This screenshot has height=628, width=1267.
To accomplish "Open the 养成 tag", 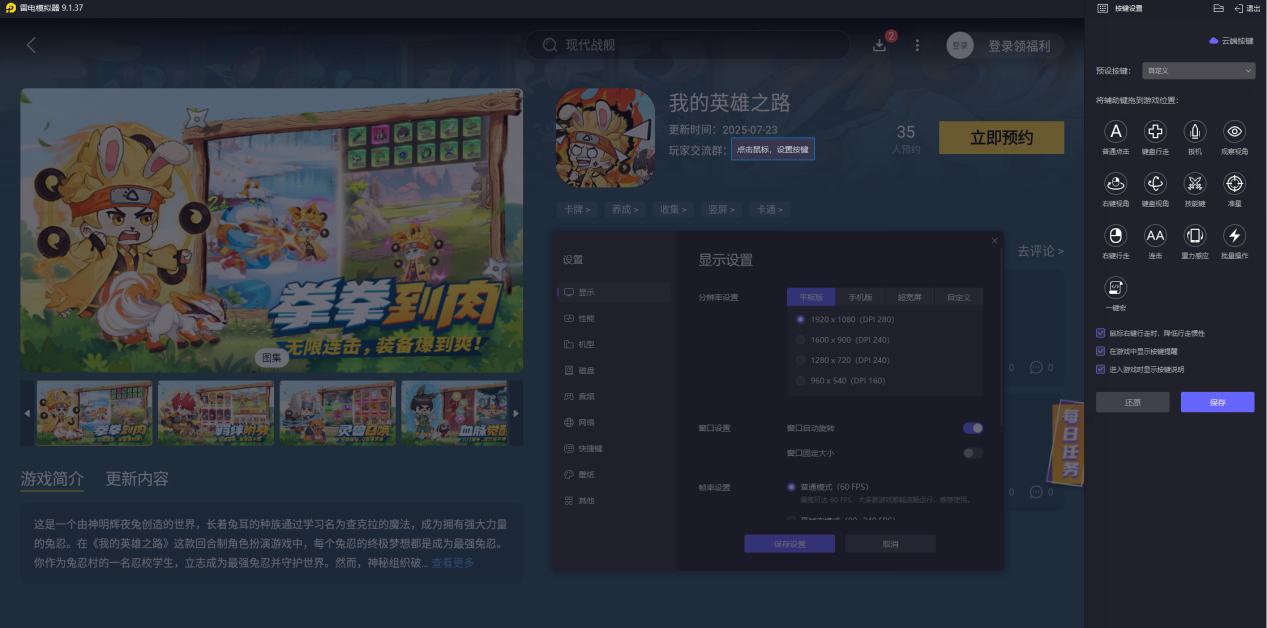I will 625,209.
